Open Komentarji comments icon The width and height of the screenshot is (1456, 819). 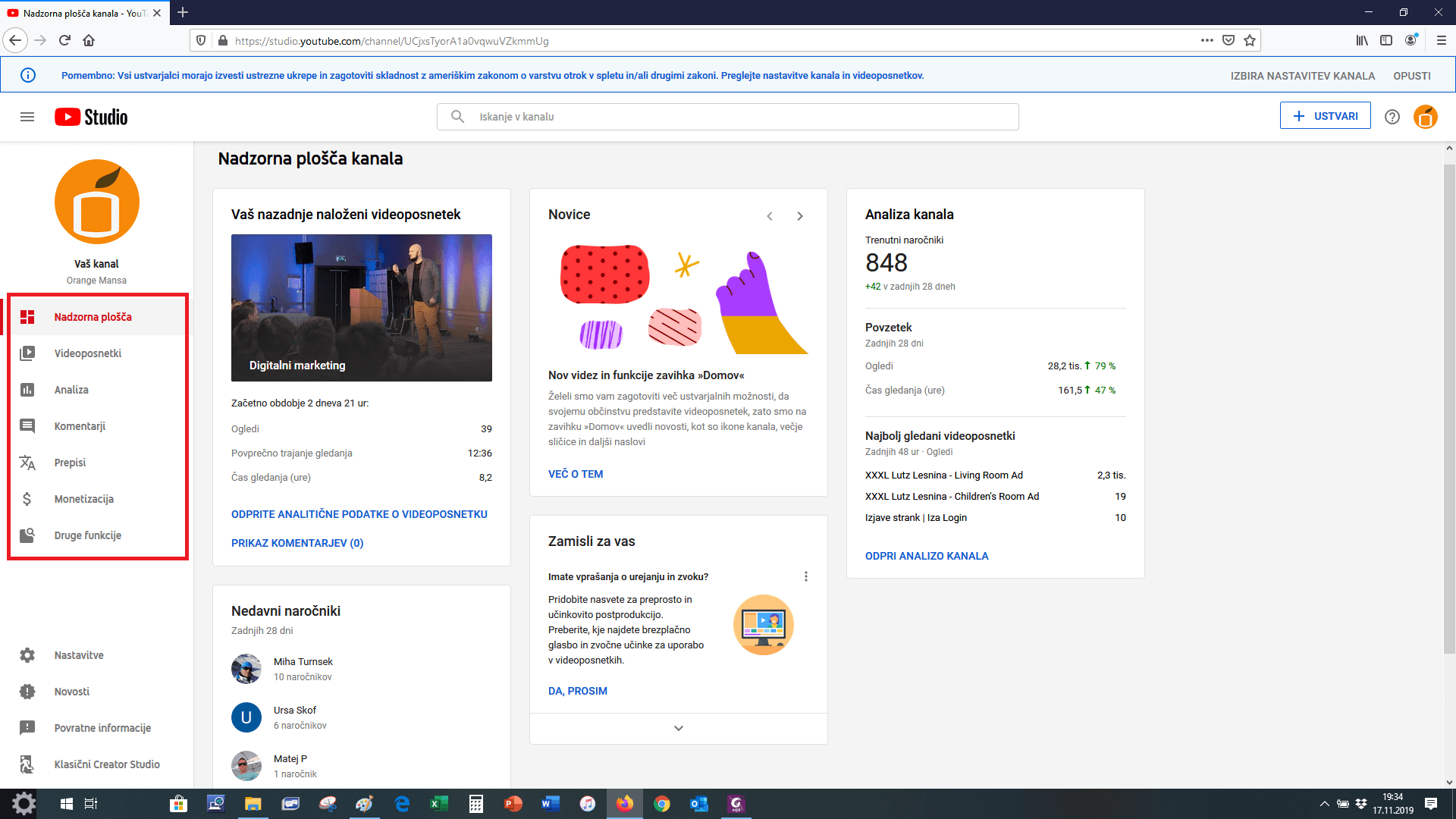click(x=27, y=426)
